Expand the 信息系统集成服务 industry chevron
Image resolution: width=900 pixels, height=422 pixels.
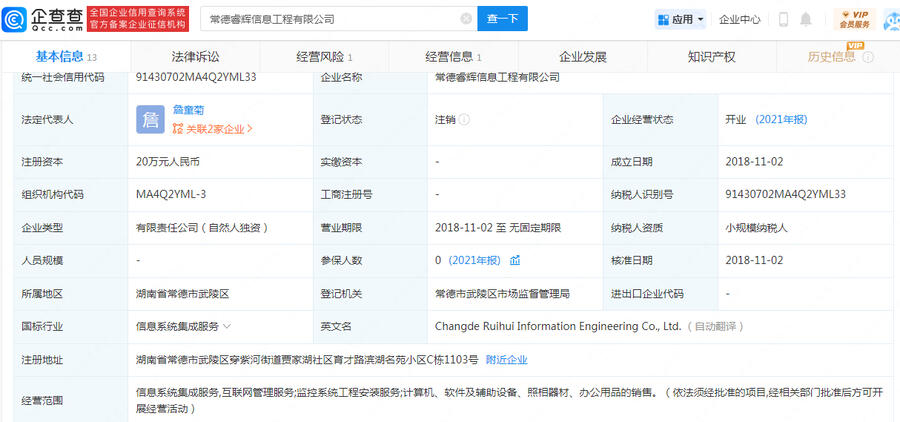(x=228, y=326)
